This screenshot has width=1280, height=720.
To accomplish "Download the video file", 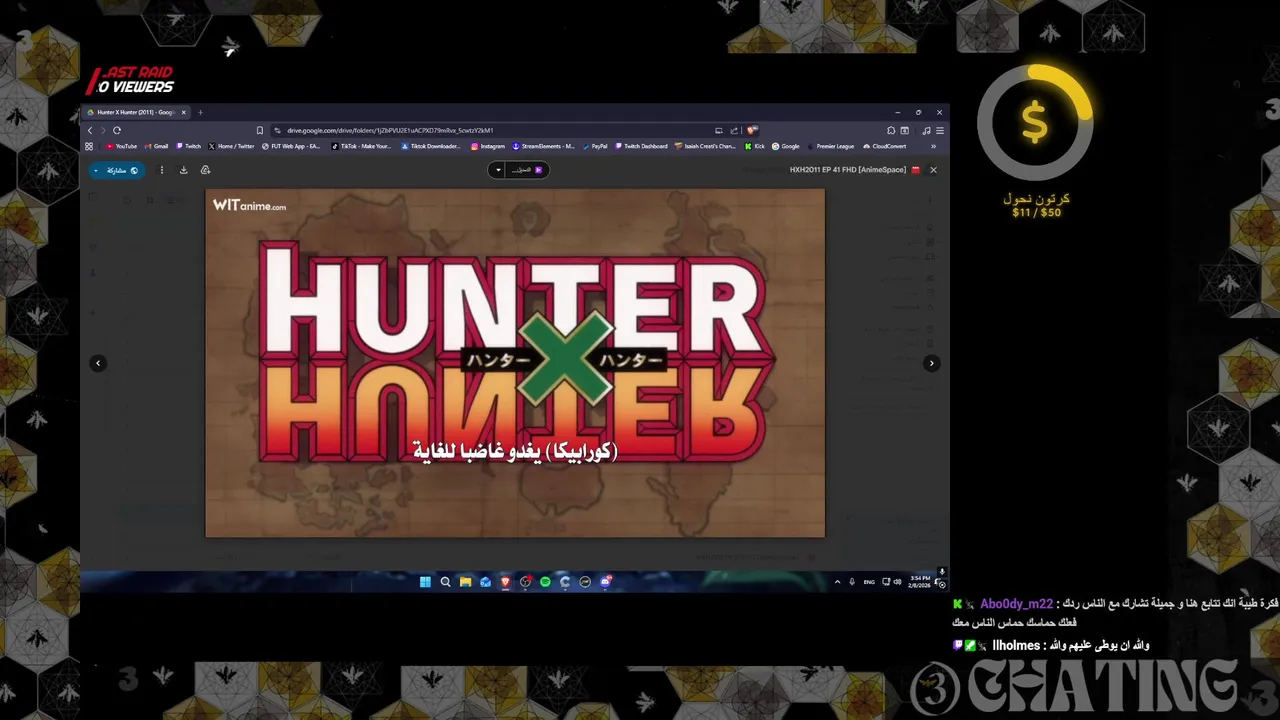I will (183, 170).
